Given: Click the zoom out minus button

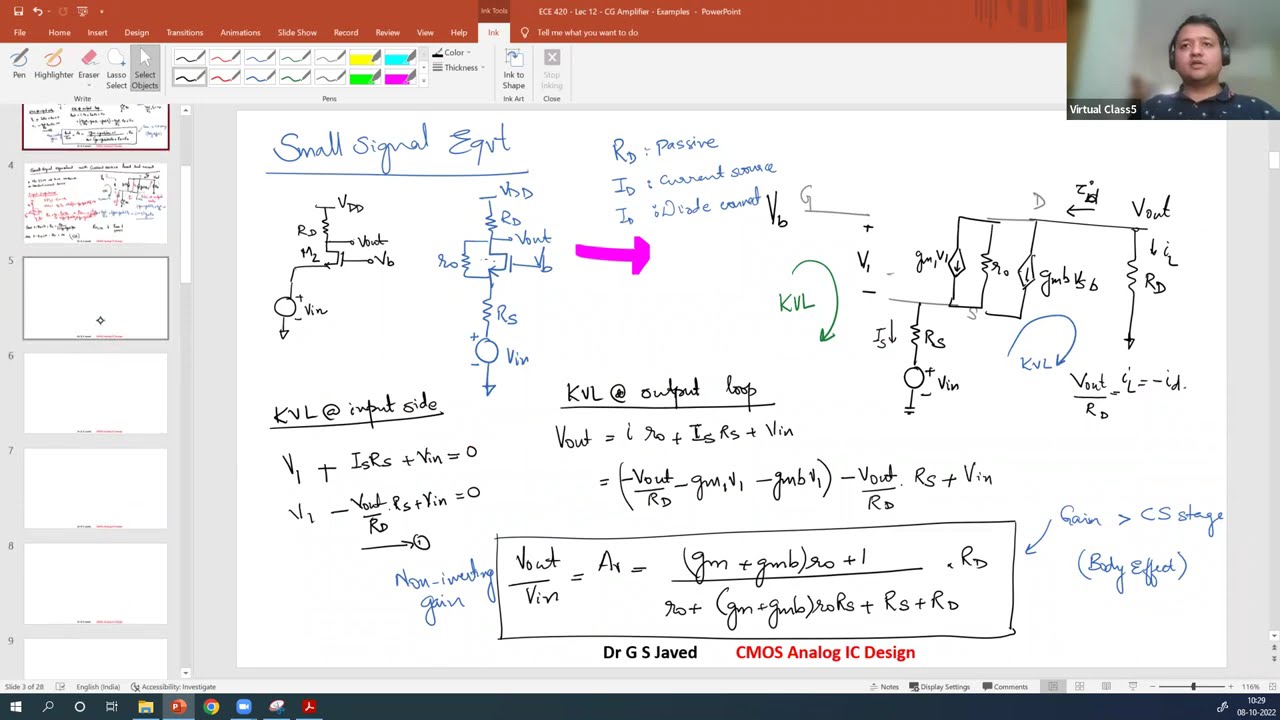Looking at the screenshot, I should tap(1151, 687).
